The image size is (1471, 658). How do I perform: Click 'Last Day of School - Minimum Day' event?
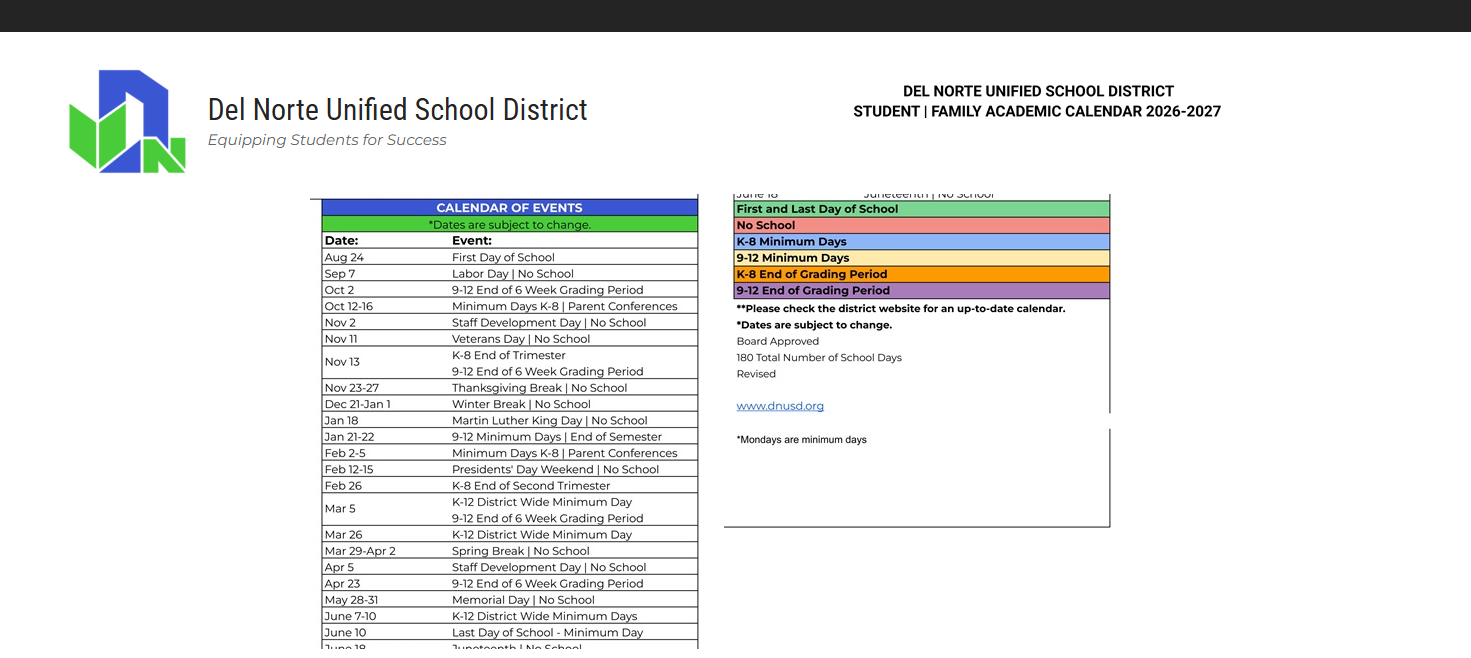pyautogui.click(x=548, y=633)
